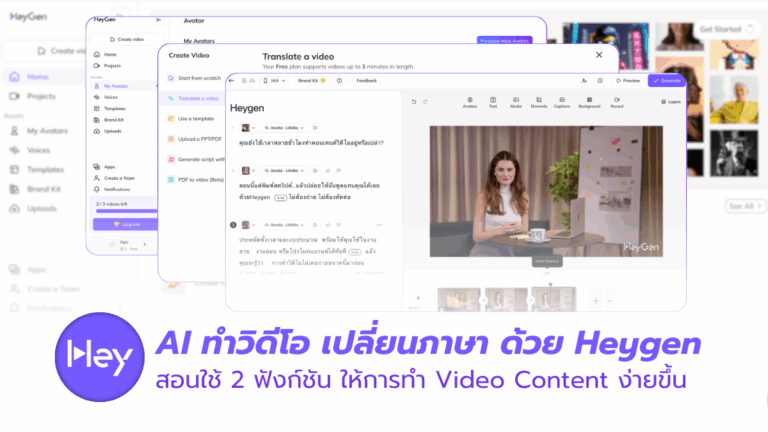This screenshot has height=432, width=768.
Task: Click videos left progress bar
Action: pyautogui.click(x=127, y=211)
